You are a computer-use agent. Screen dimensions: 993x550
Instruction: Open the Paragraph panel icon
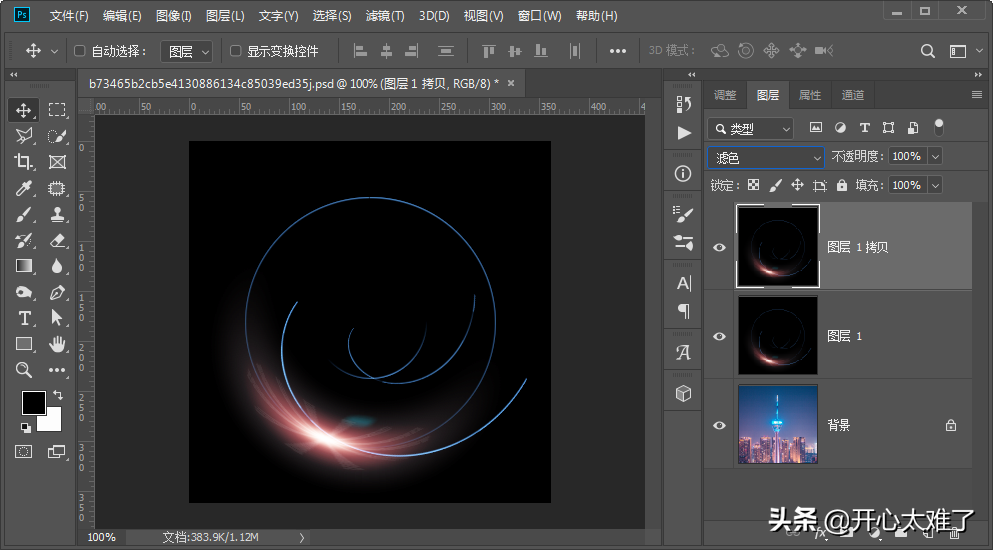(683, 310)
